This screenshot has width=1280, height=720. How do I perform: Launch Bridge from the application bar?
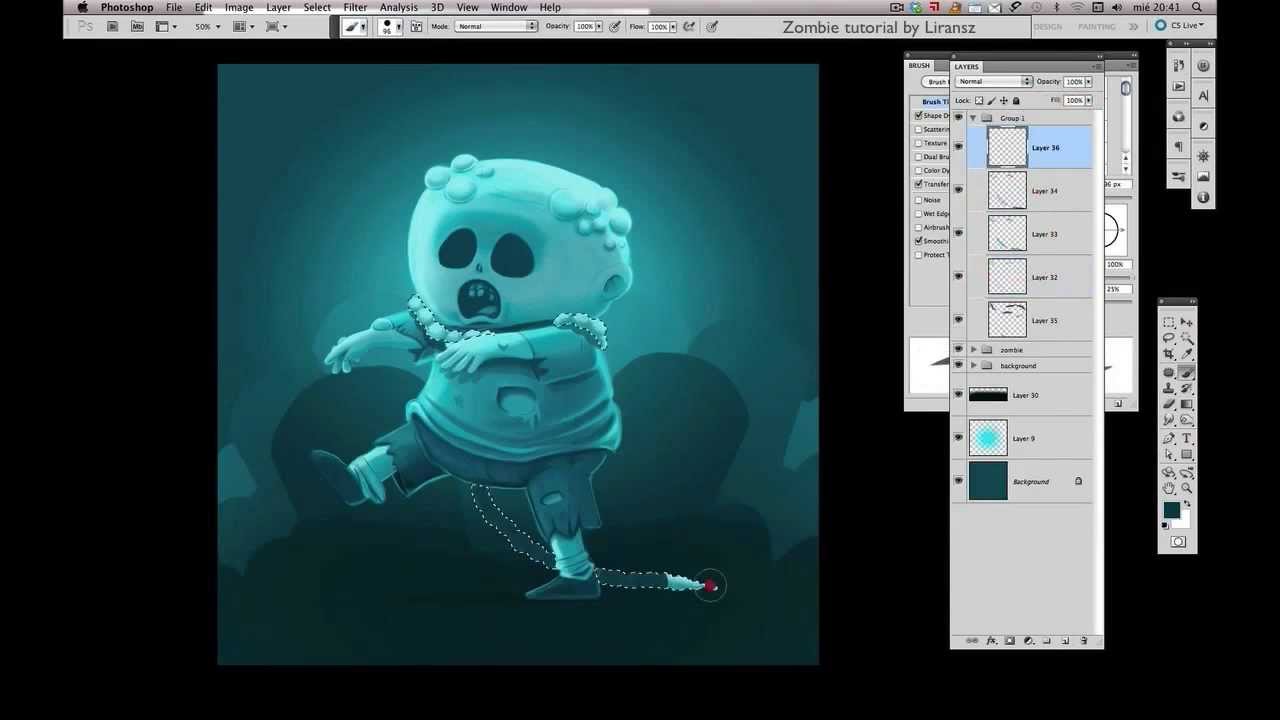112,26
